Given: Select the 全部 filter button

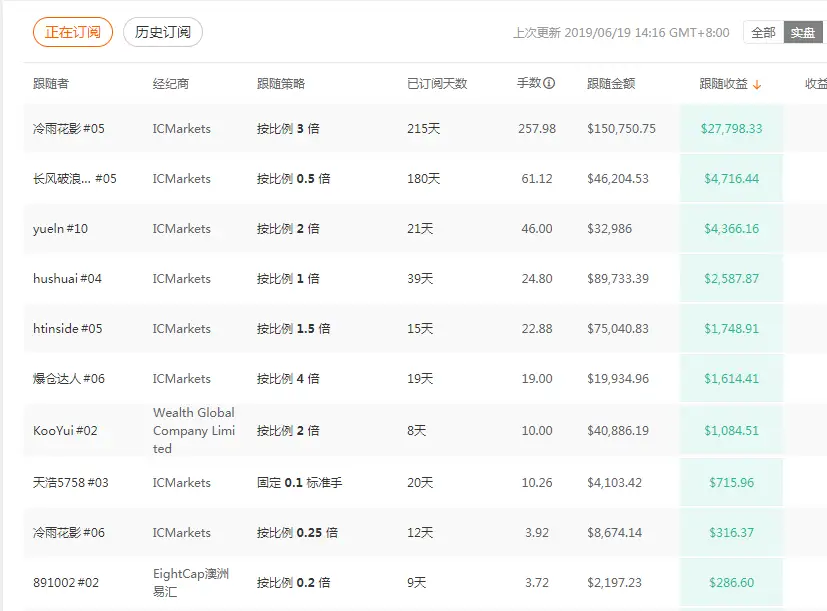Looking at the screenshot, I should (x=763, y=33).
